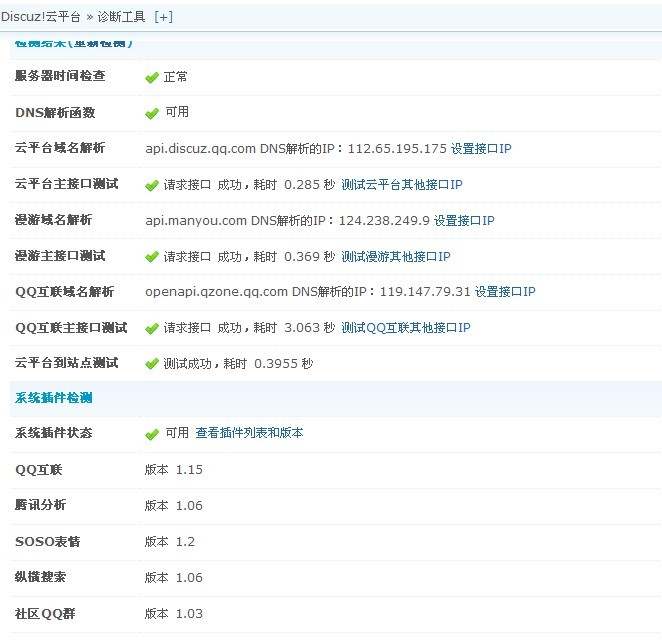Select QQ互联 plugin row label
662x640 pixels.
coord(38,469)
